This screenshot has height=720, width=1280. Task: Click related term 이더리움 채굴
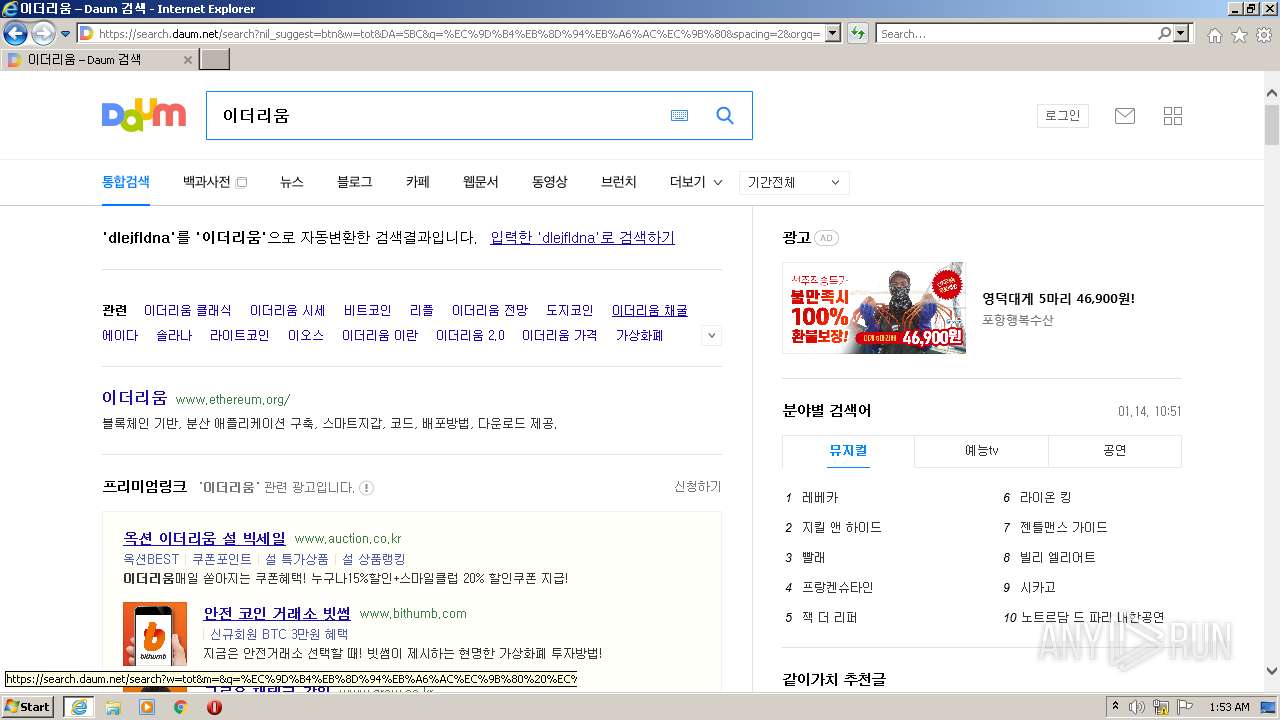pyautogui.click(x=650, y=311)
